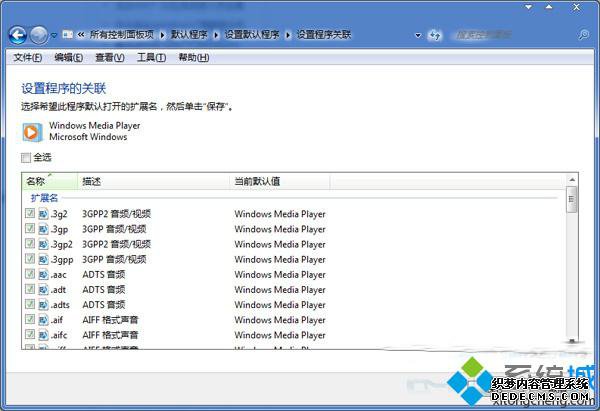The image size is (600, 411).
Task: Uncheck the .aif extension checkbox
Action: pyautogui.click(x=30, y=319)
